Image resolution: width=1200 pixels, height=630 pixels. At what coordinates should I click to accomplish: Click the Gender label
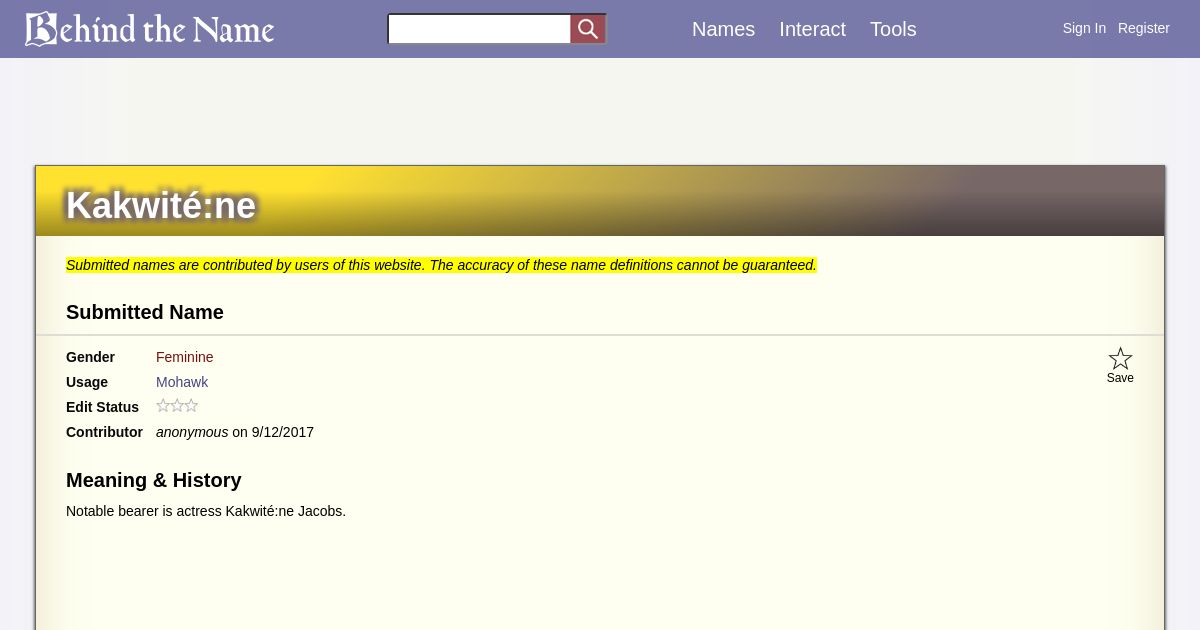[x=90, y=357]
